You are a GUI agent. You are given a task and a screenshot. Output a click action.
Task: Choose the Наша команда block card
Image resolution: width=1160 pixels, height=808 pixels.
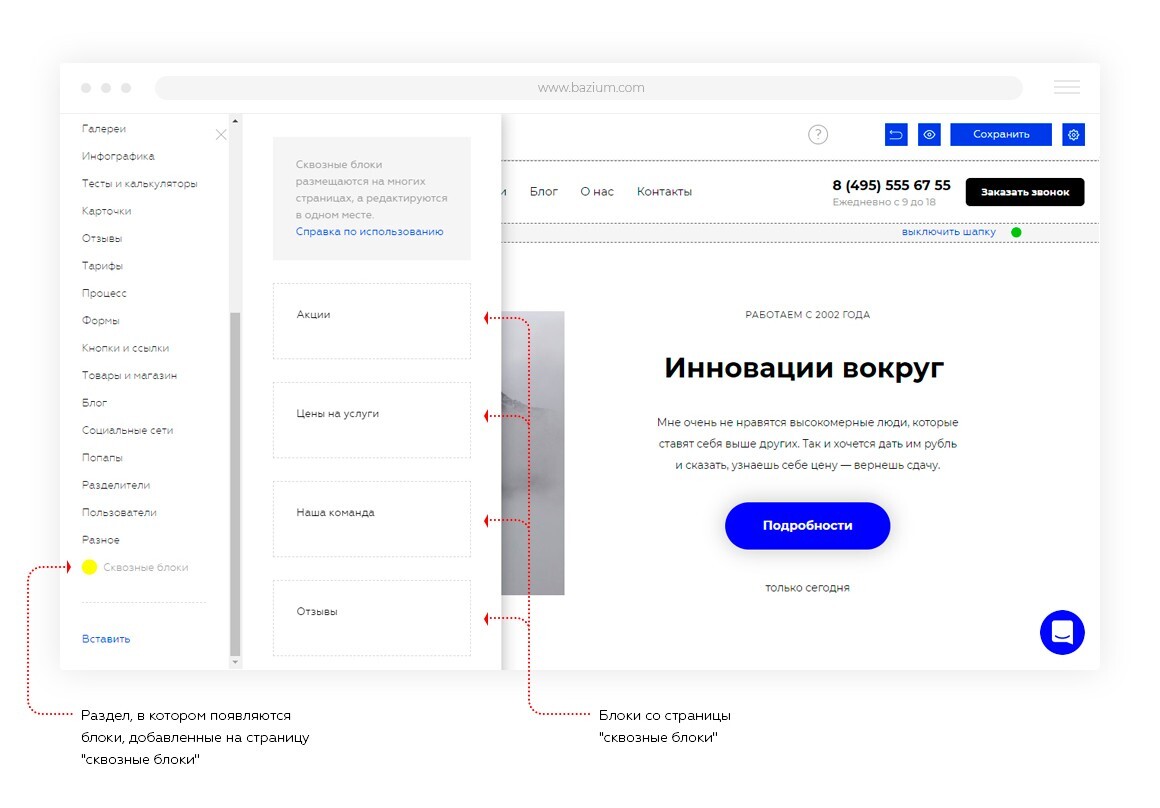371,519
